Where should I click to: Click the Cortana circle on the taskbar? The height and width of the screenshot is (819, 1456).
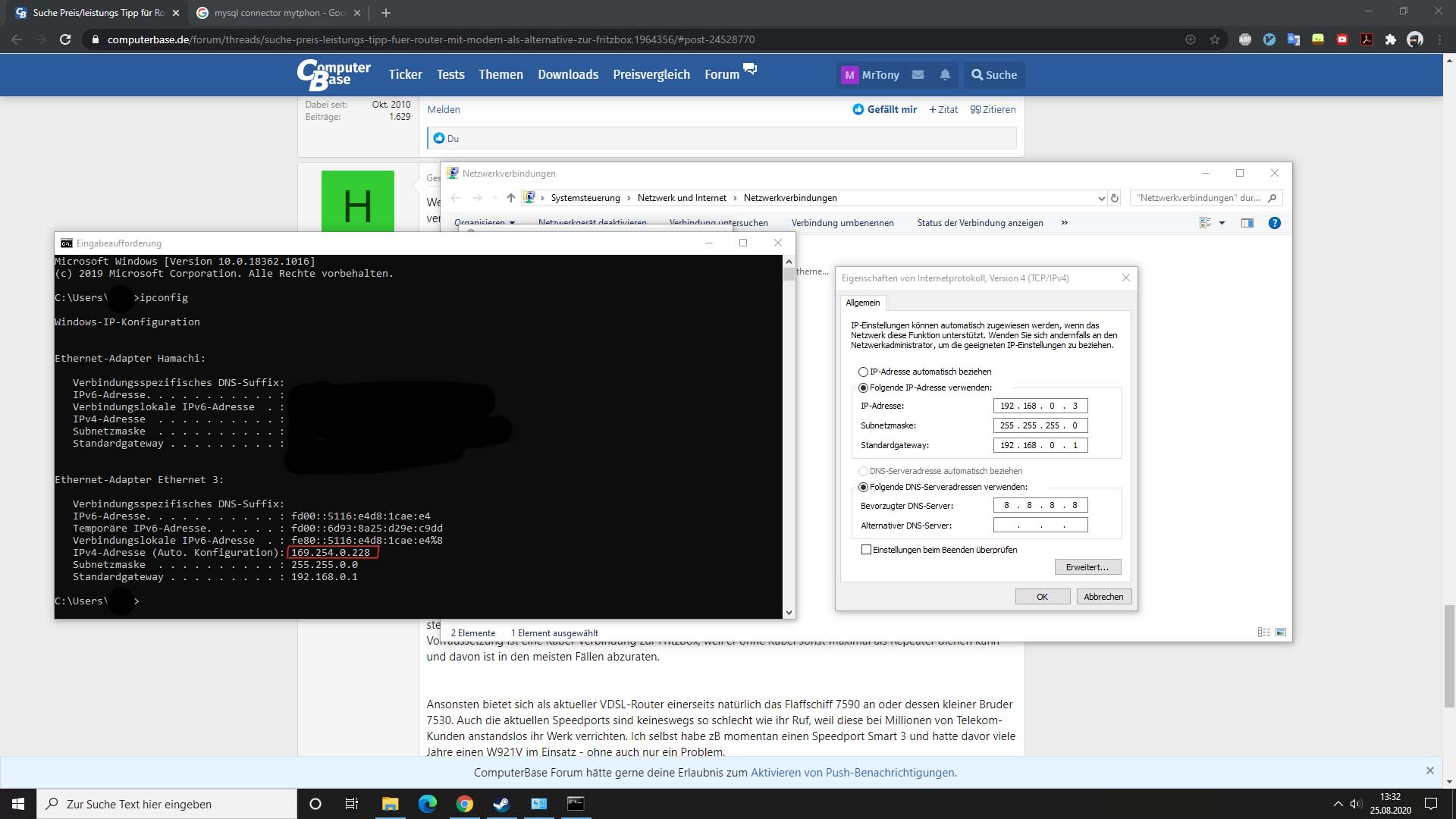click(x=315, y=804)
